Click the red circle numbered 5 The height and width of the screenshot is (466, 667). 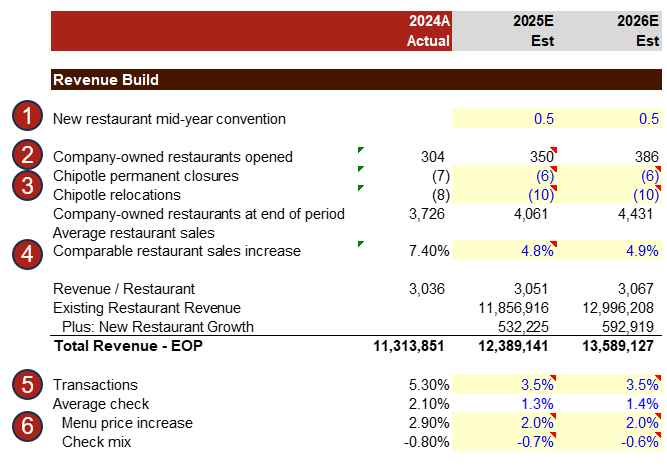click(x=28, y=385)
